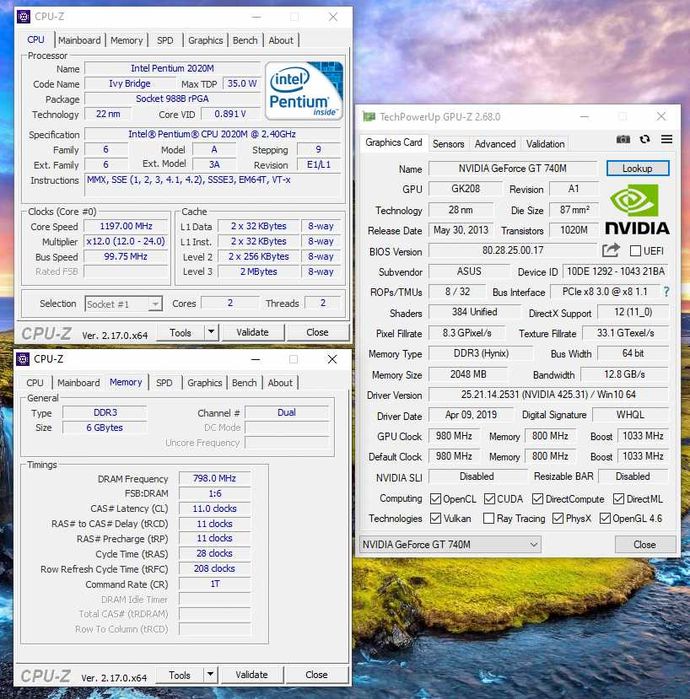
Task: Toggle CUDA checkbox
Action: tap(489, 498)
